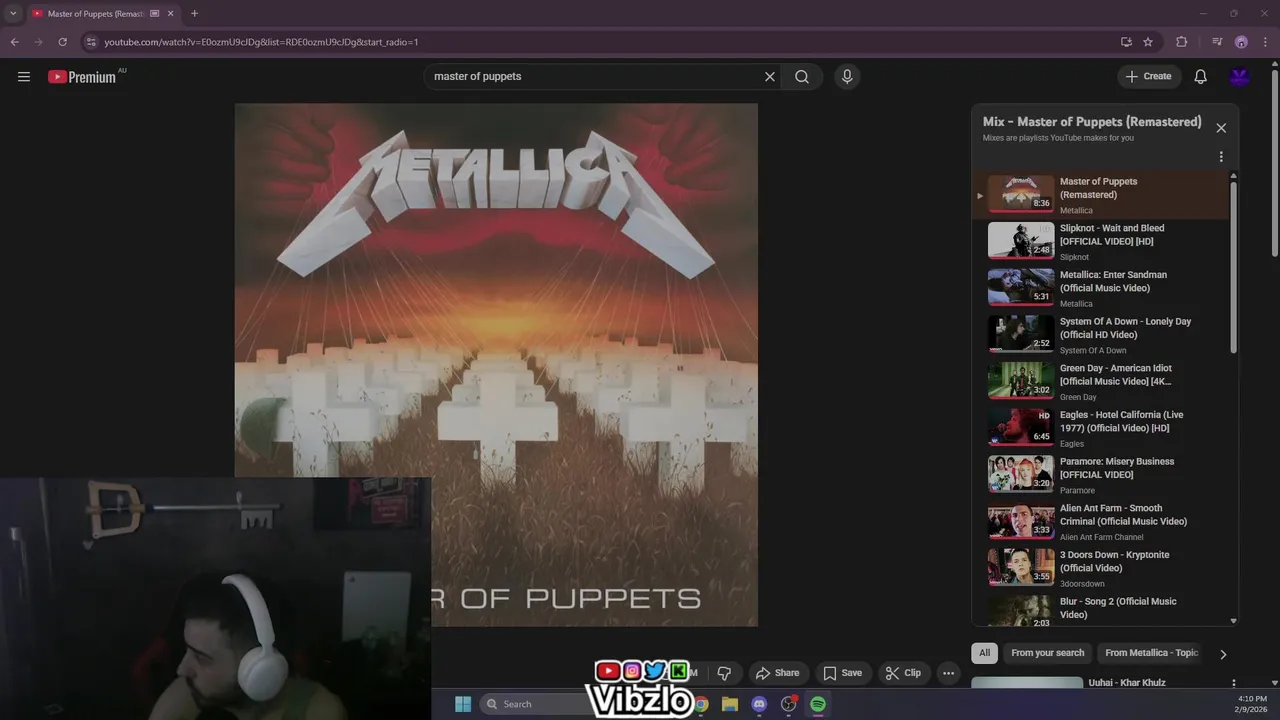Open options for Uuhai - Khar Khulz
Image resolution: width=1280 pixels, height=720 pixels.
pos(1233,684)
